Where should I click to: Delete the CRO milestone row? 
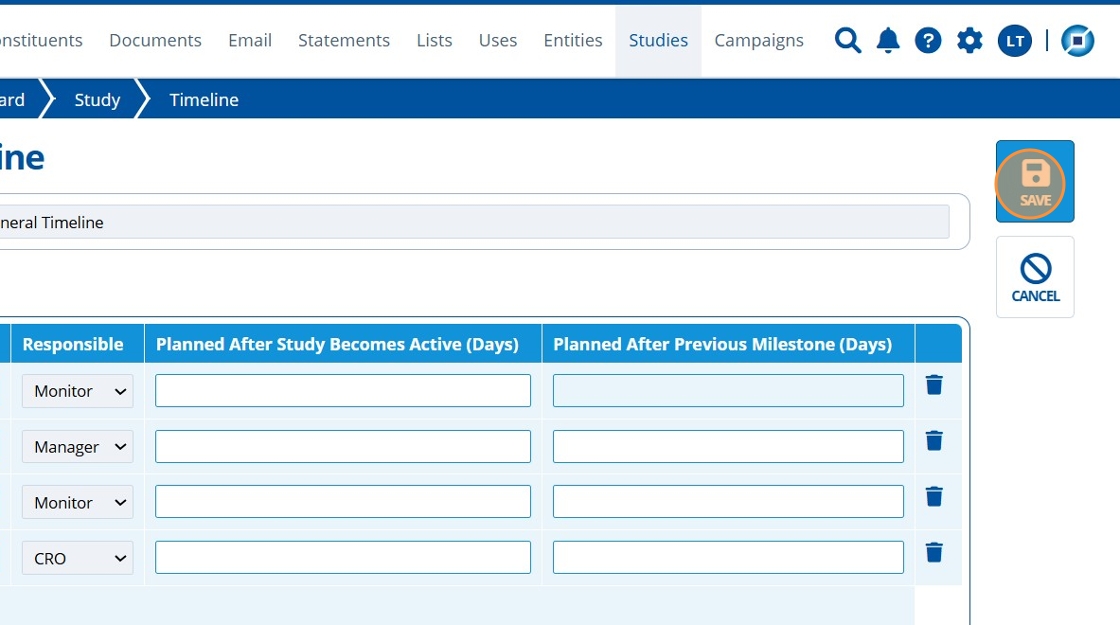(x=934, y=552)
